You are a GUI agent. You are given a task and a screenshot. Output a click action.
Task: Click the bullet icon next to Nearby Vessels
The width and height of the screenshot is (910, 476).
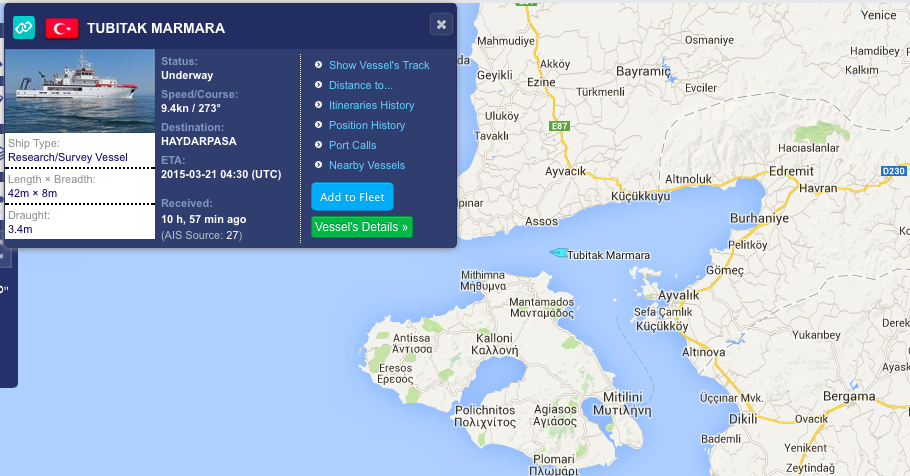[x=318, y=165]
